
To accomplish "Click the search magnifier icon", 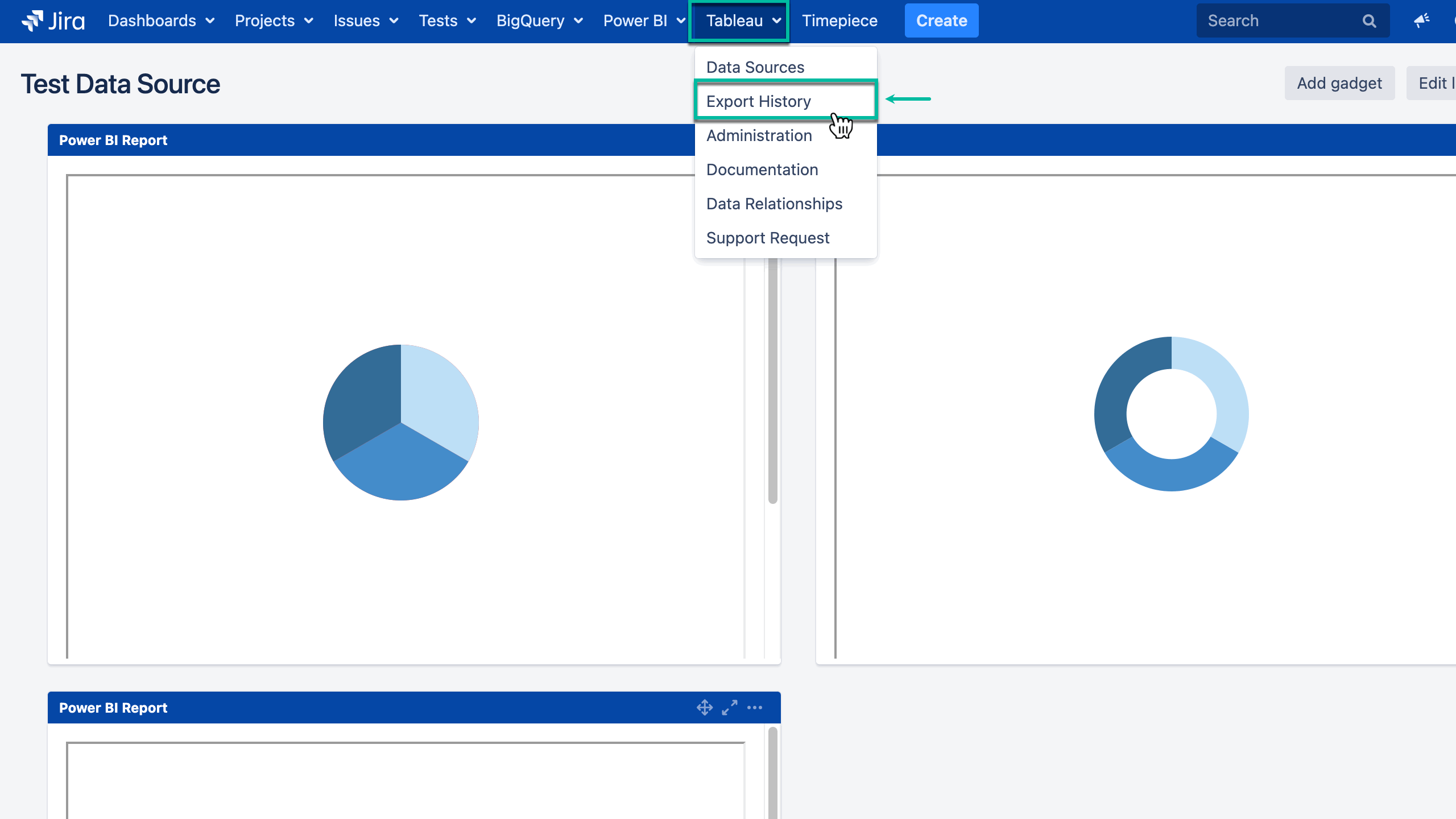I will point(1369,21).
